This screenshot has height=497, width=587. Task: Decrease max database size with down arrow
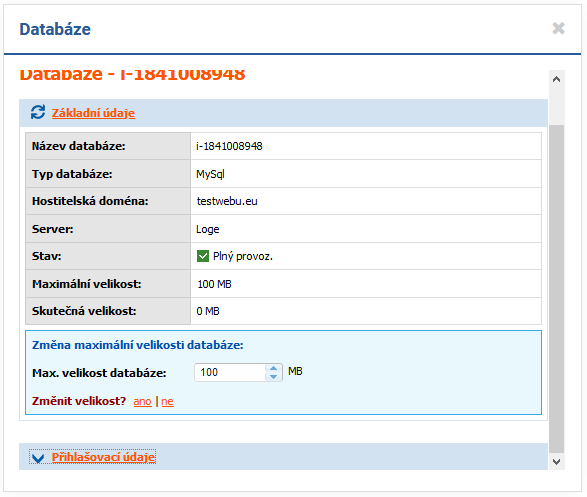[x=274, y=377]
